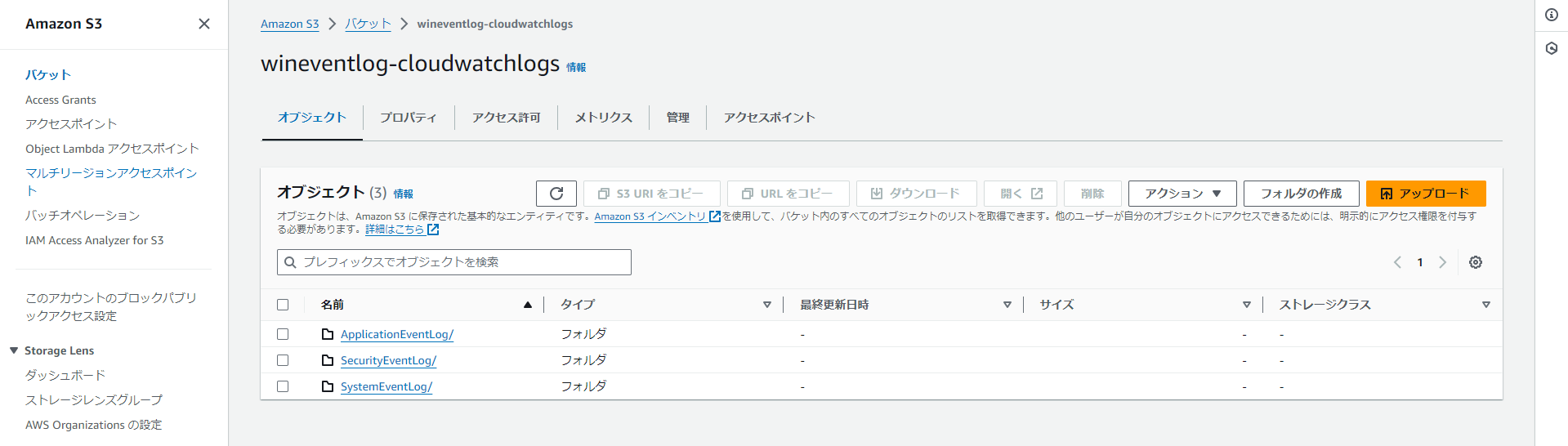Check the box for SystemEventLog/

point(283,386)
